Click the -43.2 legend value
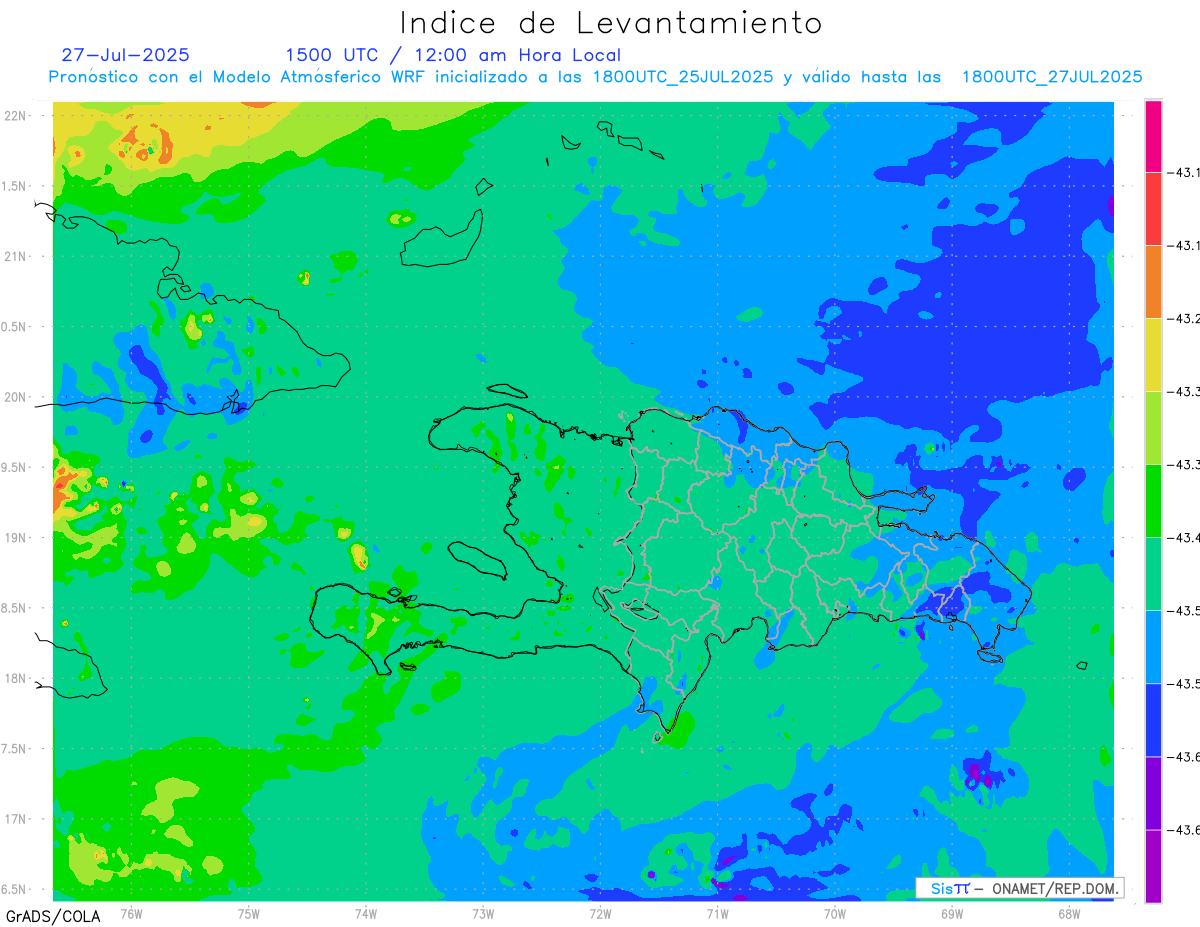Image resolution: width=1200 pixels, height=927 pixels. [x=1185, y=319]
